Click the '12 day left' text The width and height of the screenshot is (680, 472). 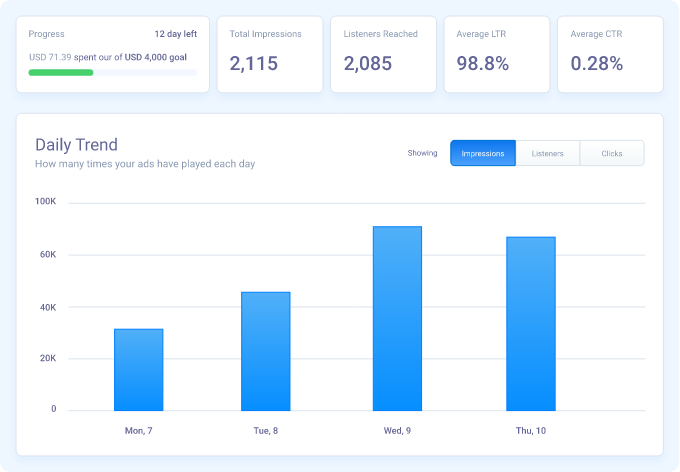coord(175,34)
